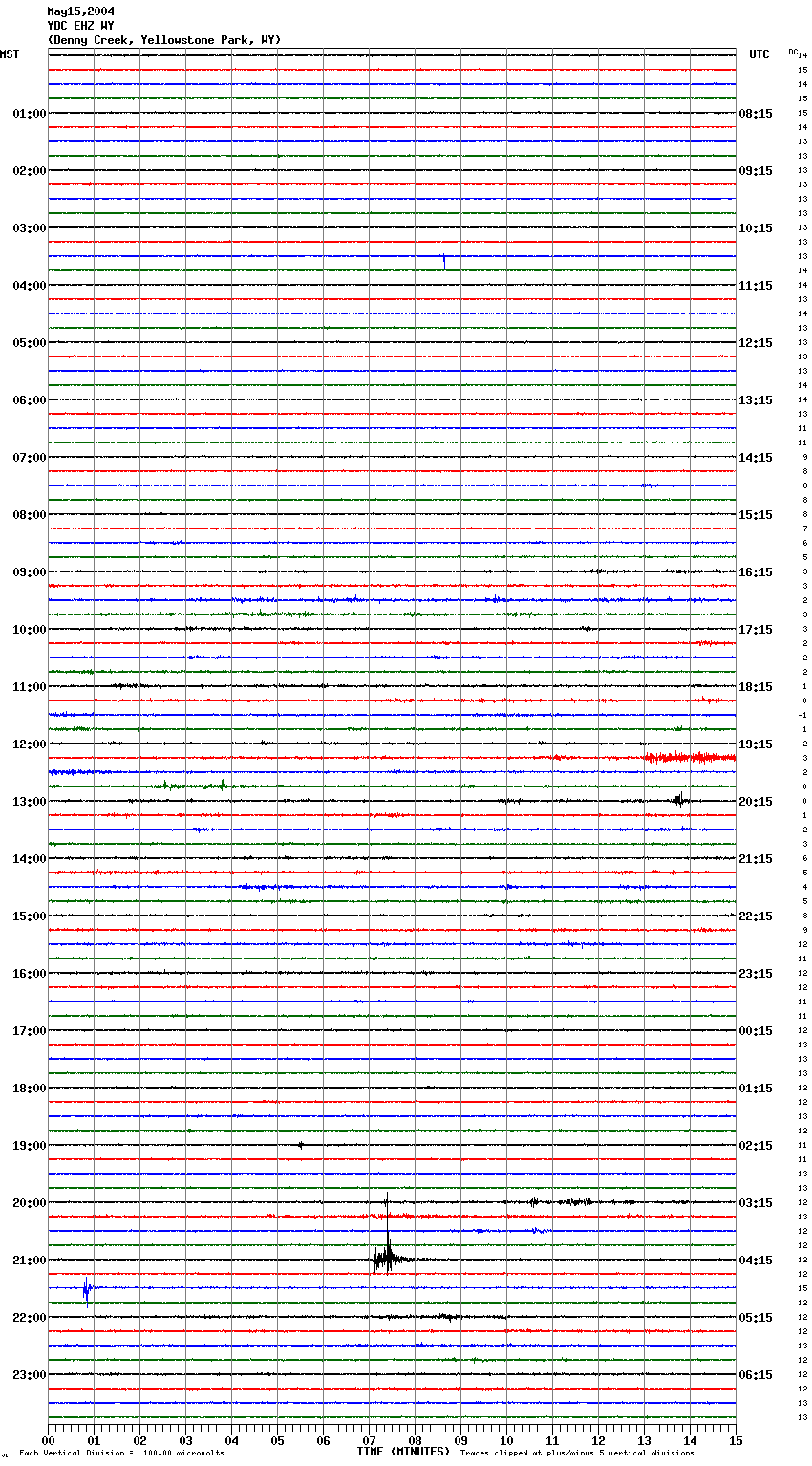Click the DC column header
Image resolution: width=812 pixels, height=1466 pixels.
793,51
